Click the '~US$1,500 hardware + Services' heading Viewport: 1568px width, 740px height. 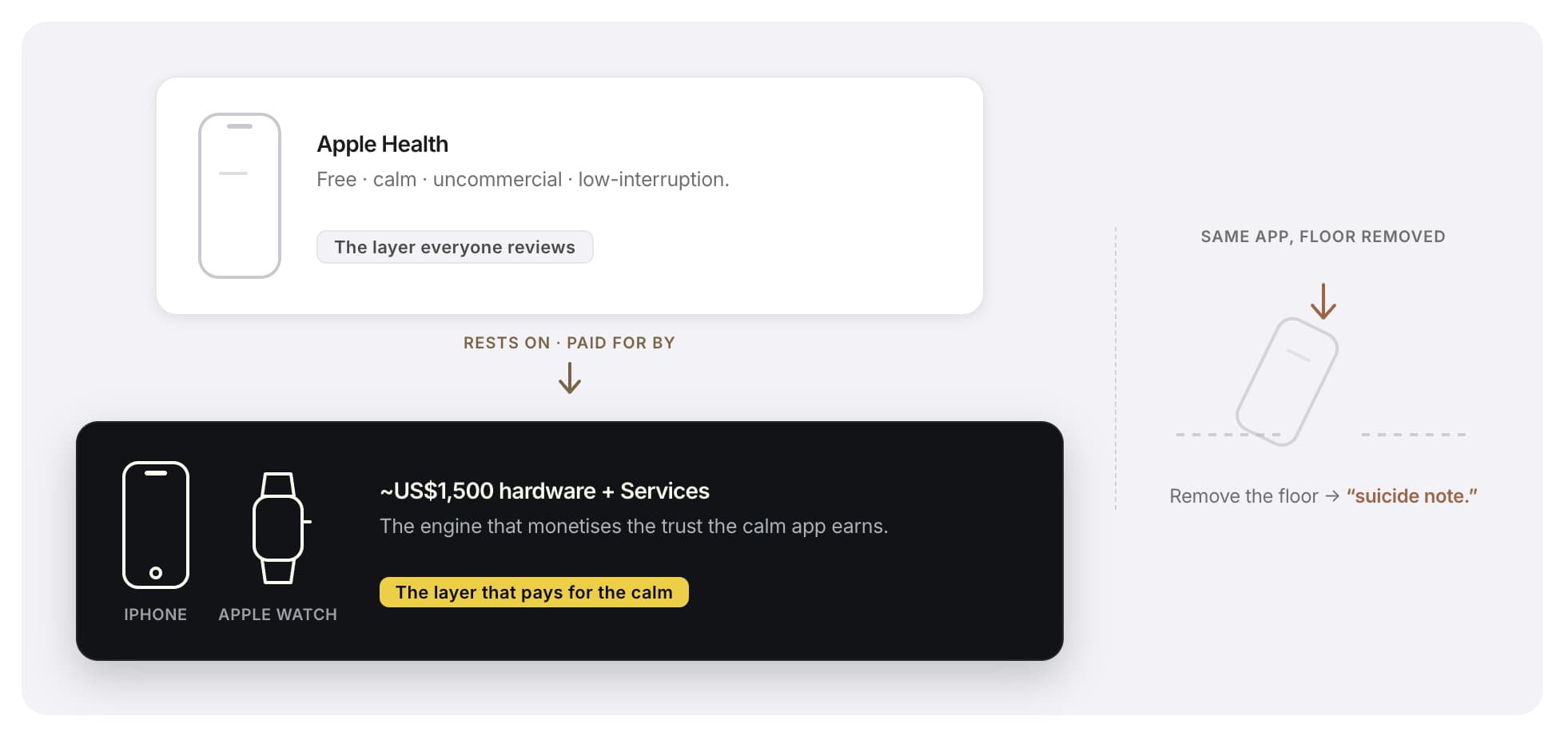click(x=544, y=491)
